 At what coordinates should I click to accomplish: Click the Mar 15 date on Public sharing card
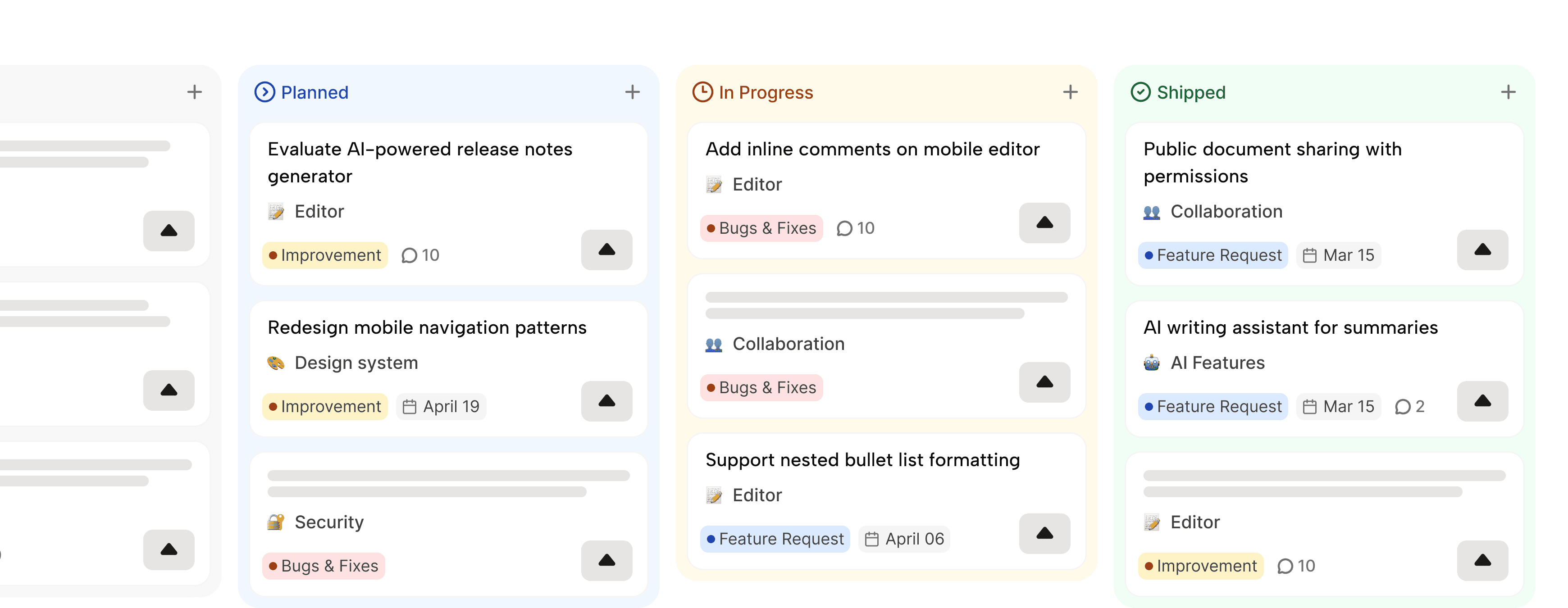coord(1339,255)
